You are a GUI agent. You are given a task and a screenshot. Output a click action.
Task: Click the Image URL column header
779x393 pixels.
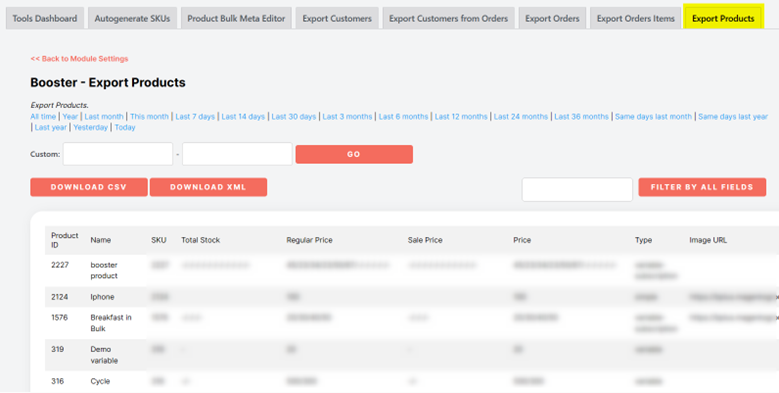[707, 240]
